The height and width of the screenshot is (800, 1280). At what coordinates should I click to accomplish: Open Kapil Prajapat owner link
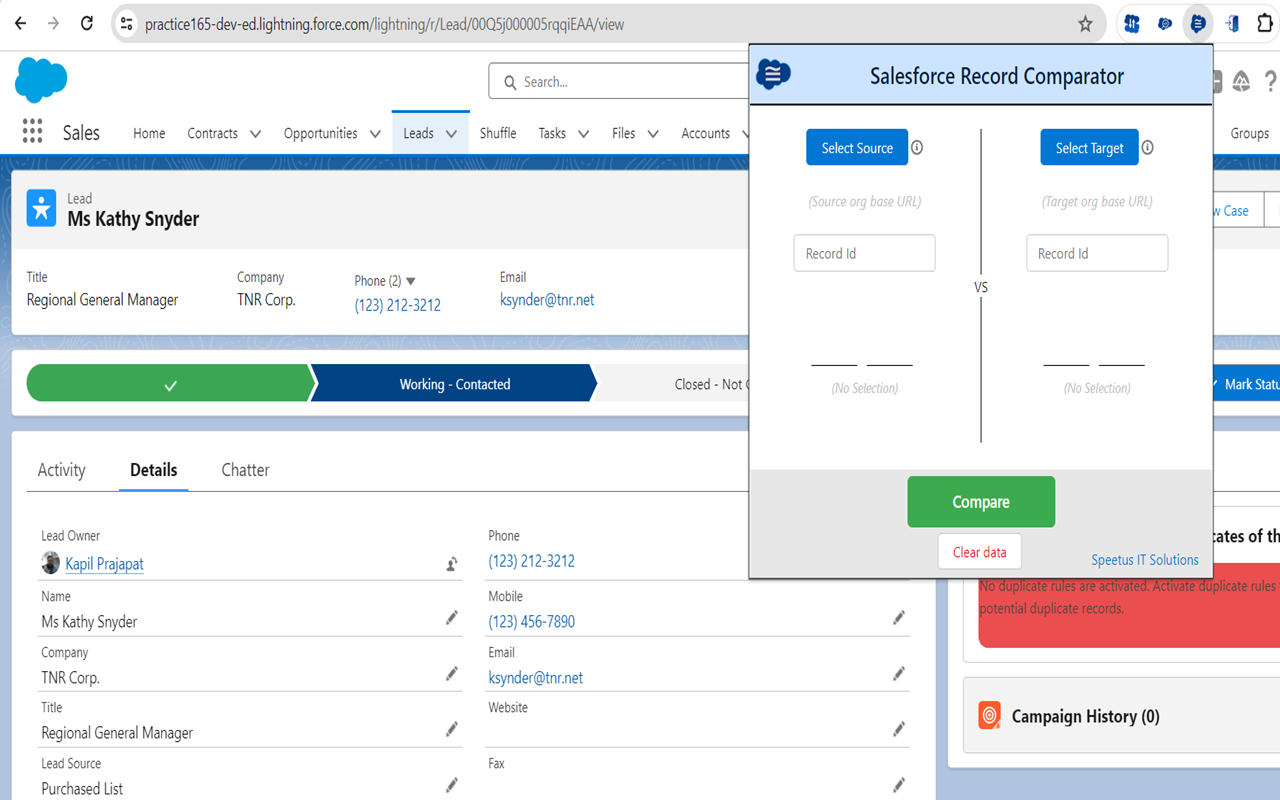(105, 564)
